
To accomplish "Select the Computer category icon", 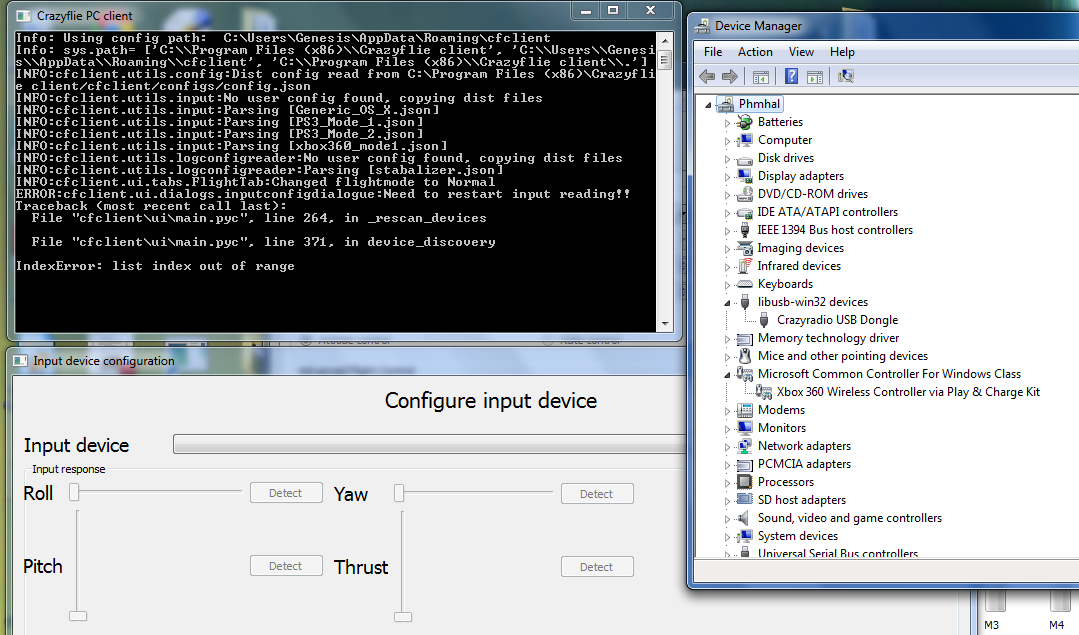I will (x=744, y=140).
